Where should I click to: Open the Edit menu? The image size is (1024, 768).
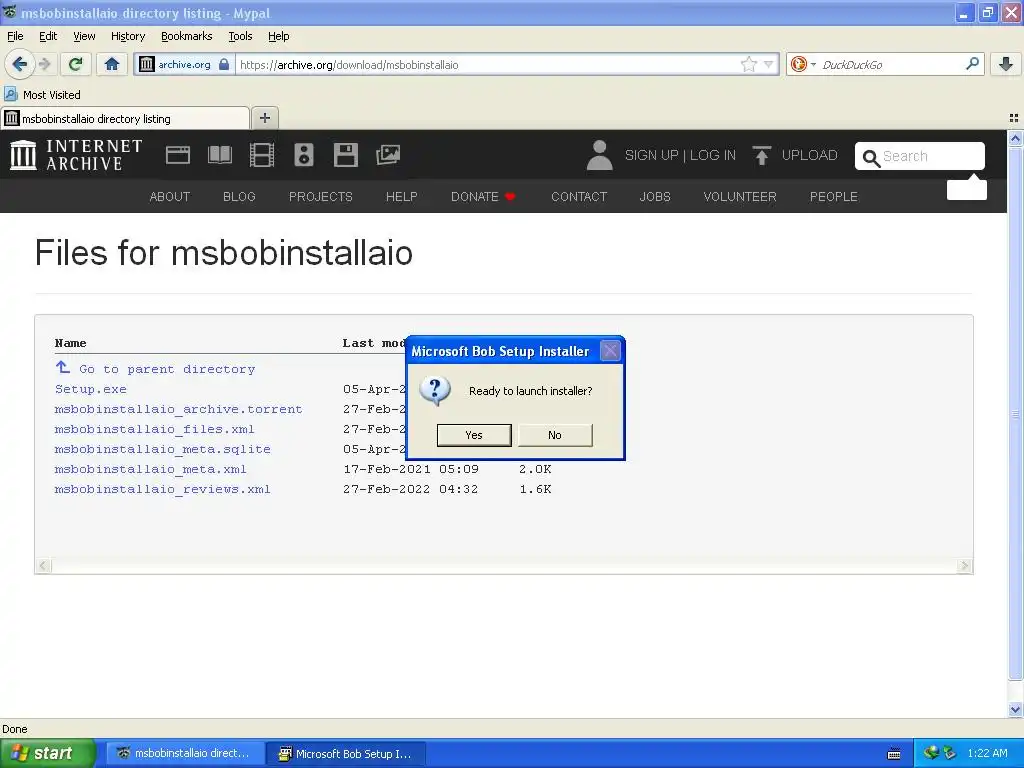tap(48, 36)
